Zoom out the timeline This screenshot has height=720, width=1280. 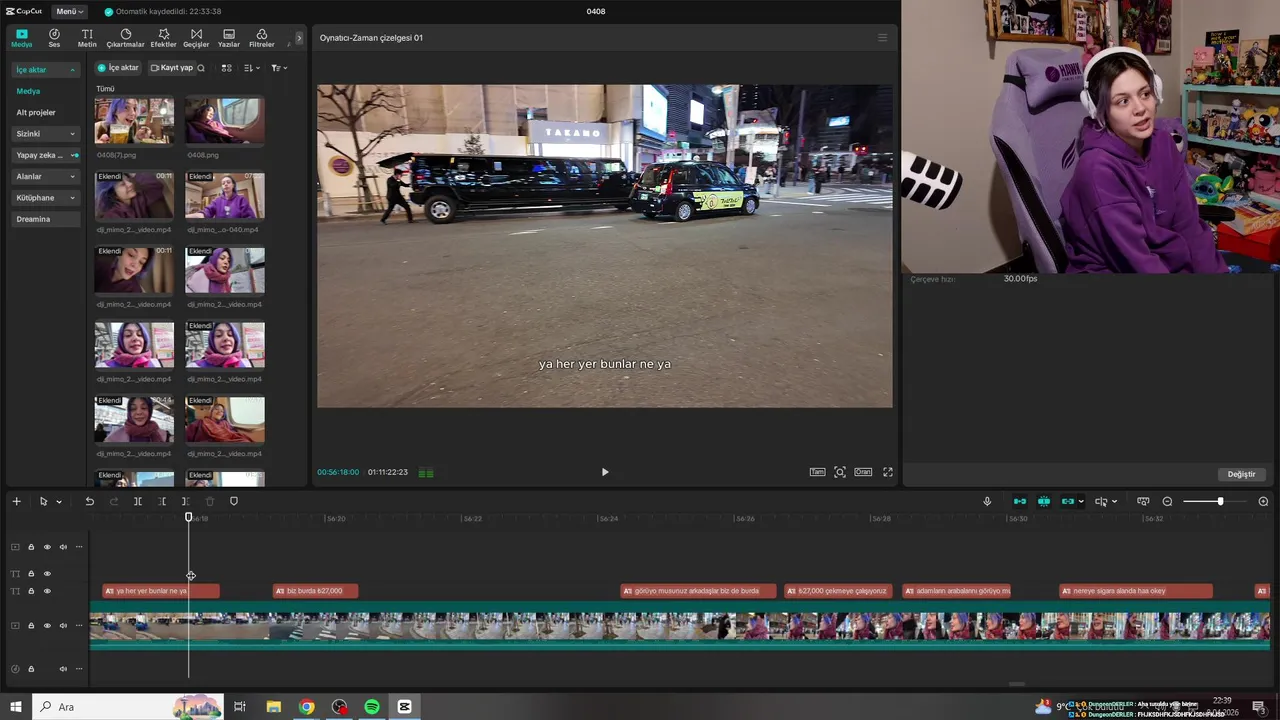1167,501
